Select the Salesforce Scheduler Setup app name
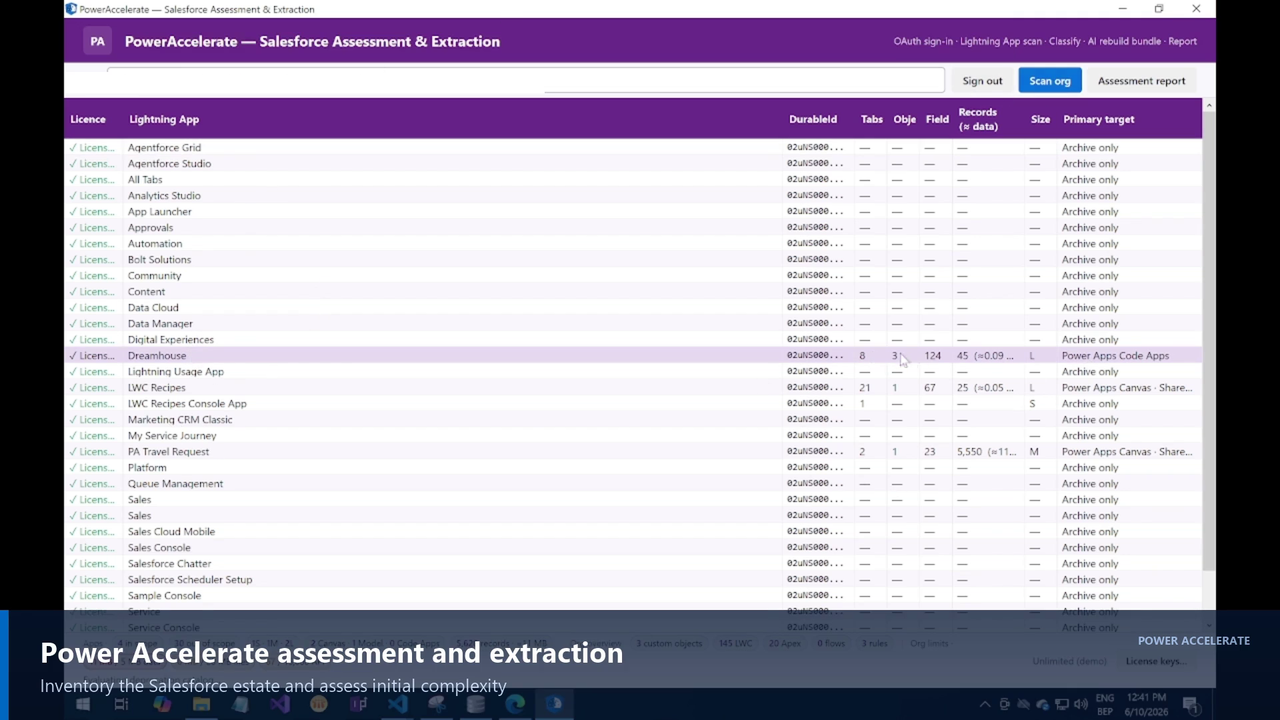The image size is (1280, 720). point(190,580)
